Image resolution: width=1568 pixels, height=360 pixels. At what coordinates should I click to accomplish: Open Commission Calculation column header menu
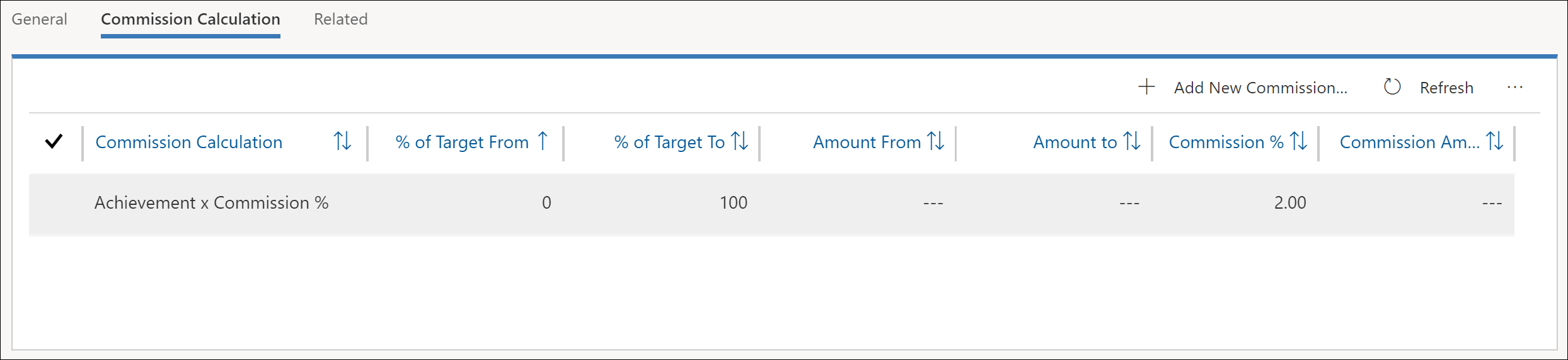[x=188, y=142]
